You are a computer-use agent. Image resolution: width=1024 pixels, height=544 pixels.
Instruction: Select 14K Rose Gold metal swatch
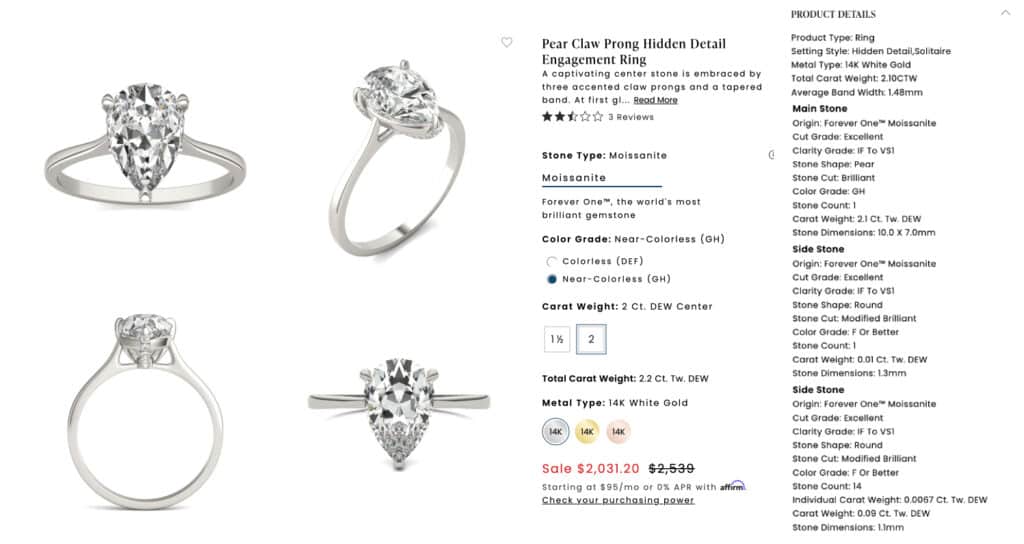tap(619, 431)
